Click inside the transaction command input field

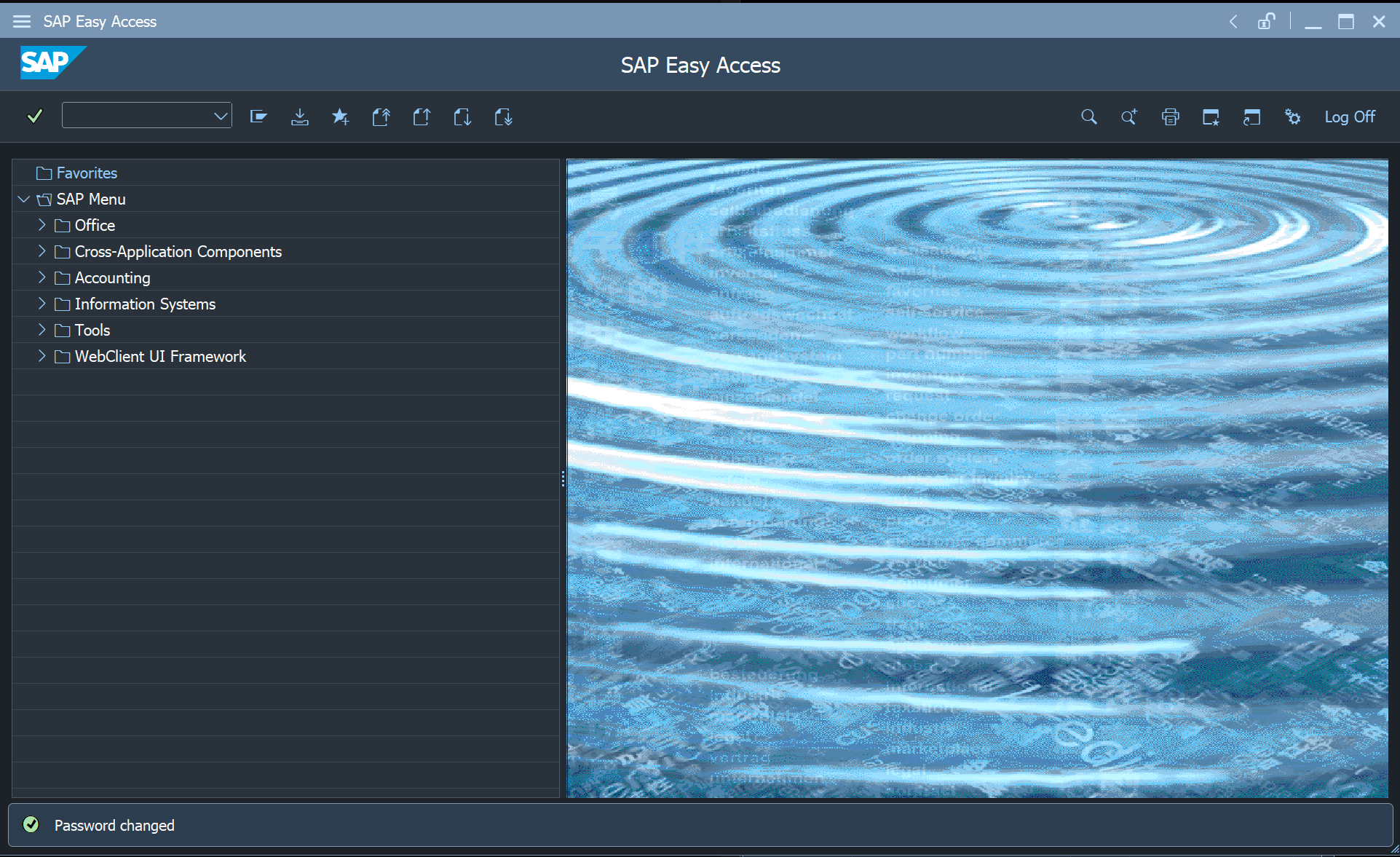[137, 116]
